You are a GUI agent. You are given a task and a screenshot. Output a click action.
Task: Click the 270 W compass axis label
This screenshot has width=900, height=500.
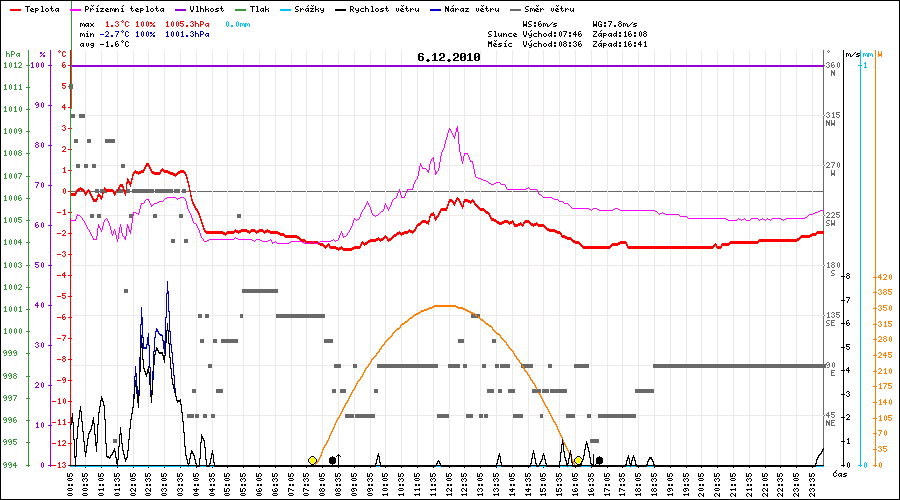coord(833,169)
